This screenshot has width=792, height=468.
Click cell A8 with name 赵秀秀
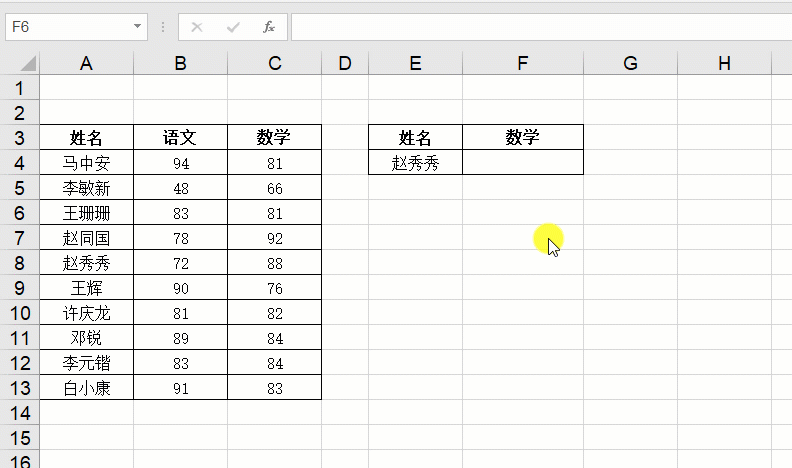pyautogui.click(x=86, y=263)
